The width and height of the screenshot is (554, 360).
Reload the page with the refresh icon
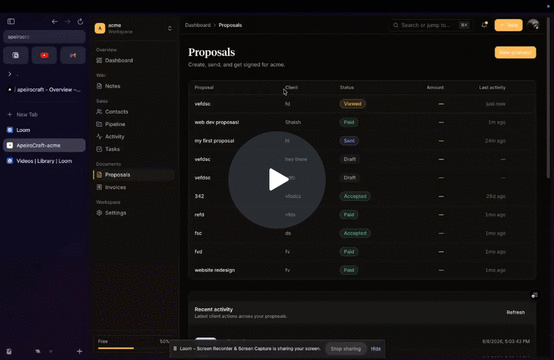[80, 22]
